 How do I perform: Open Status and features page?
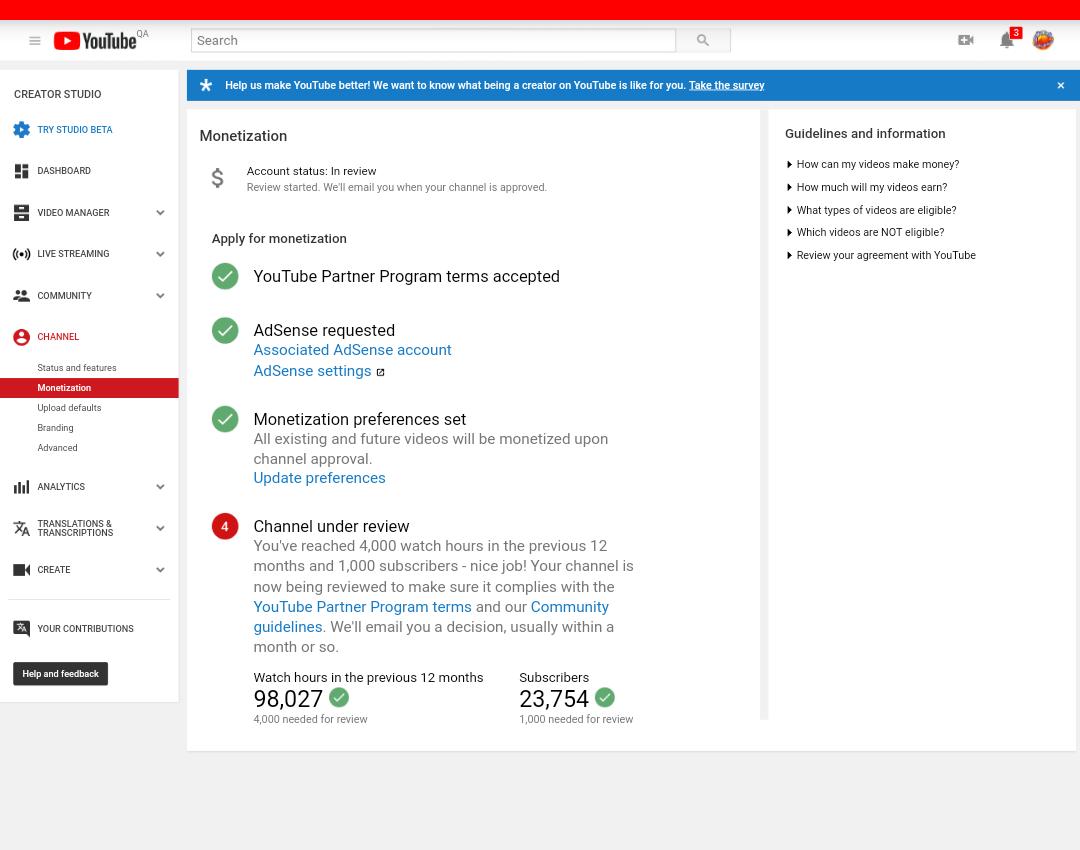76,368
